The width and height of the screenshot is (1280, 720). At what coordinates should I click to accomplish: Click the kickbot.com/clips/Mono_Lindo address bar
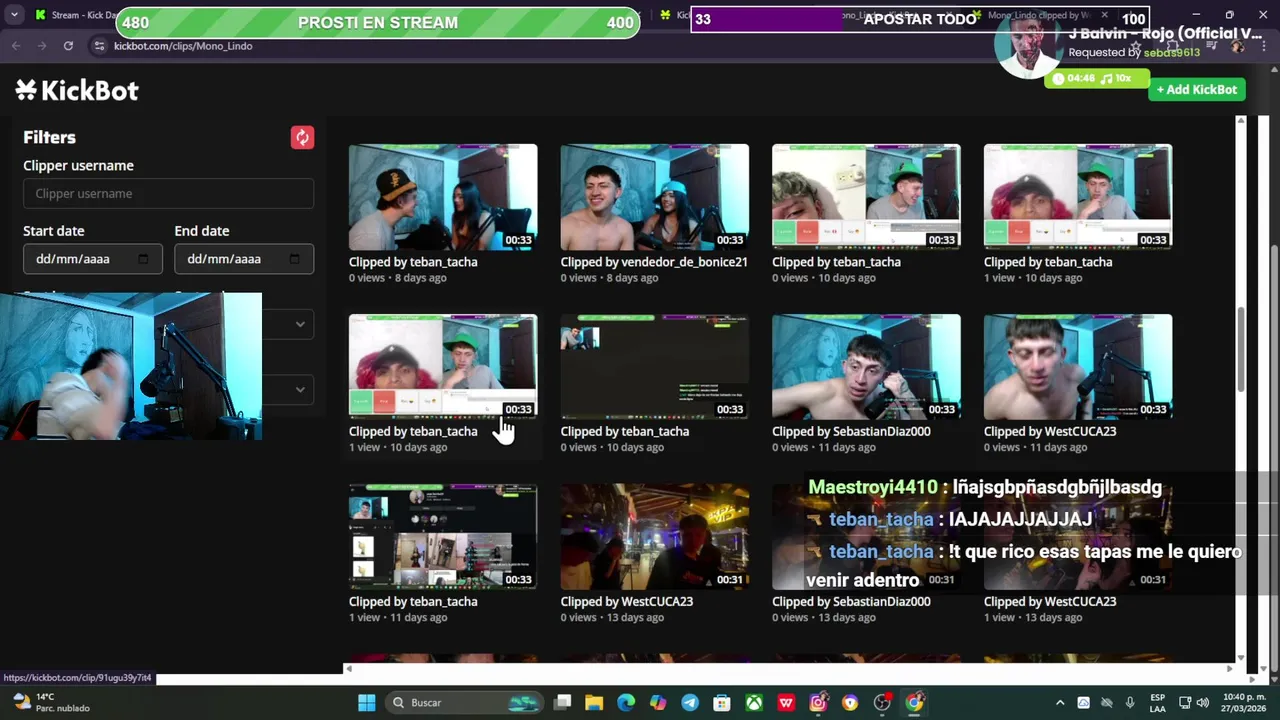coord(183,46)
